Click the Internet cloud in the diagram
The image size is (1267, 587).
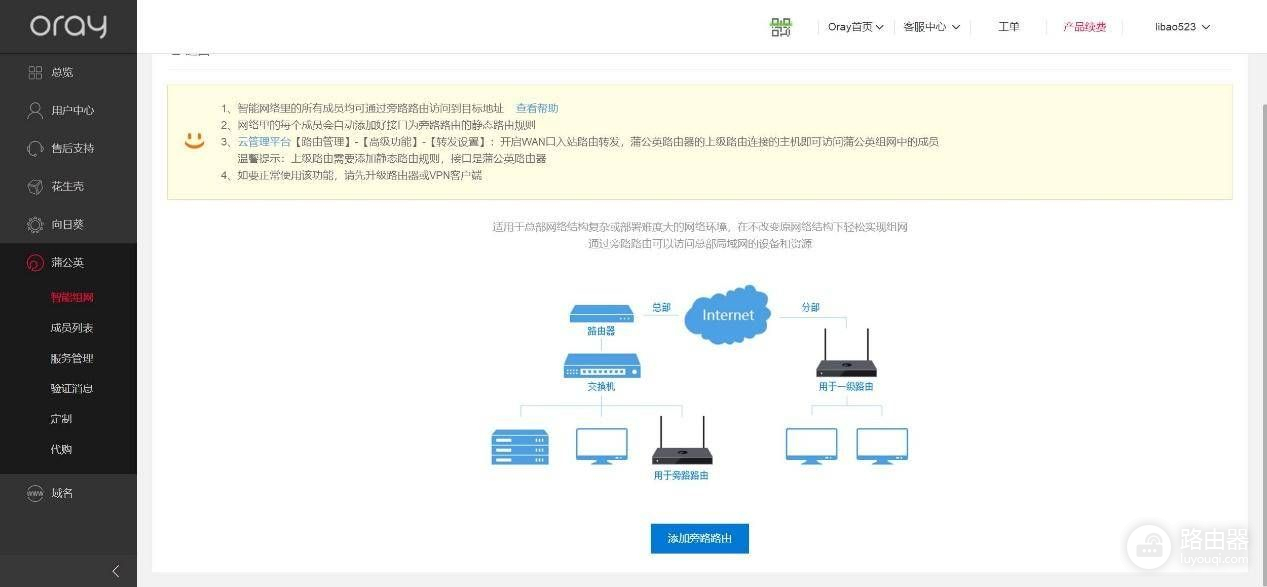(727, 315)
